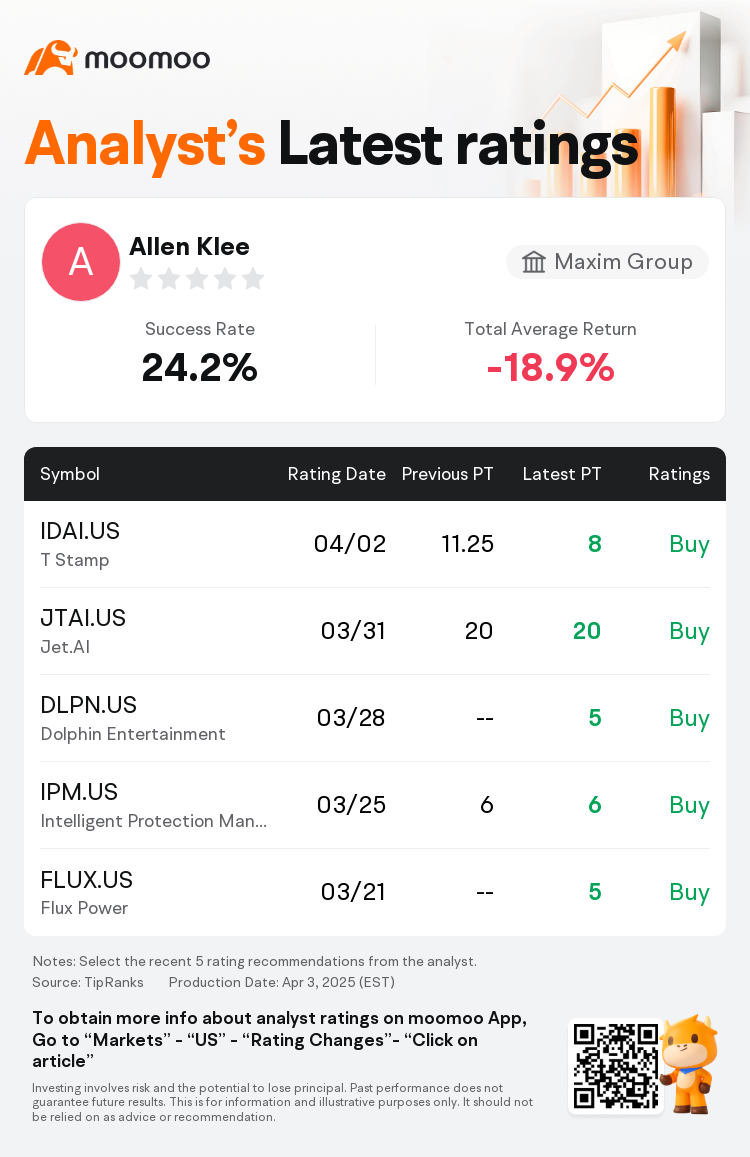This screenshot has height=1157, width=750.
Task: Click the moomoo bull logo icon
Action: coord(51,58)
